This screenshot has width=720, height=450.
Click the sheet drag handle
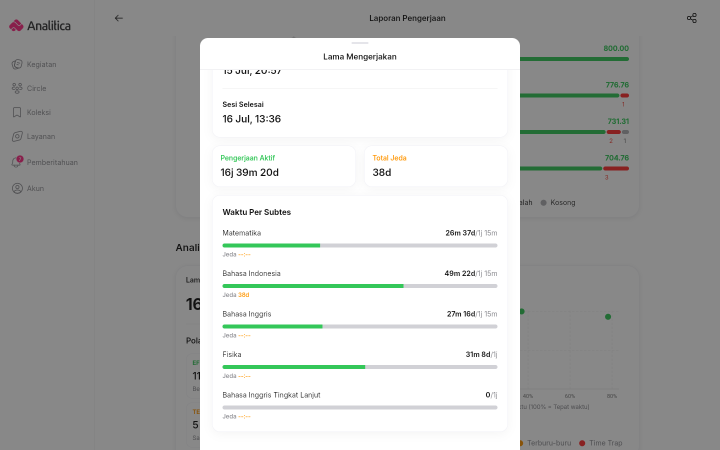[x=360, y=43]
